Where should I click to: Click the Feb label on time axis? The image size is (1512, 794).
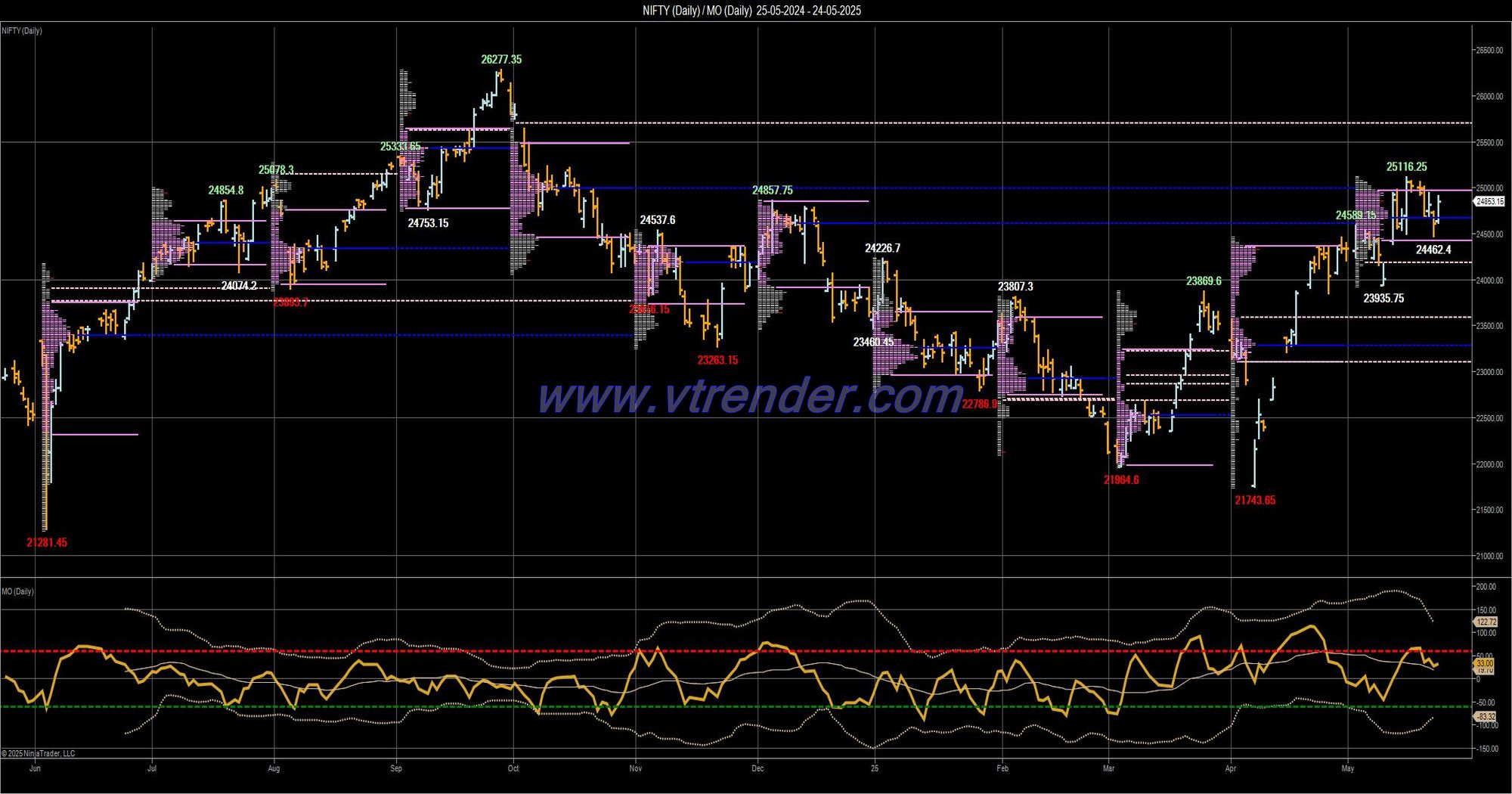pyautogui.click(x=1002, y=769)
